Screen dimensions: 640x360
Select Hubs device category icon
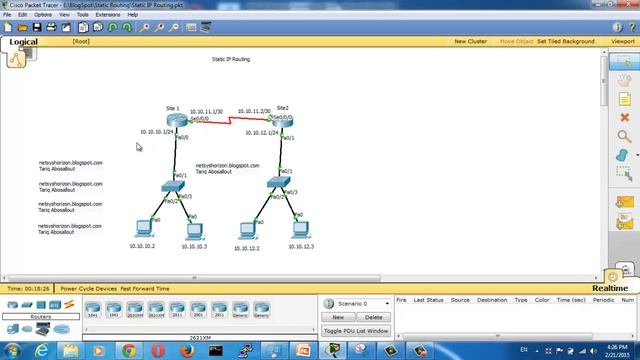click(41, 305)
